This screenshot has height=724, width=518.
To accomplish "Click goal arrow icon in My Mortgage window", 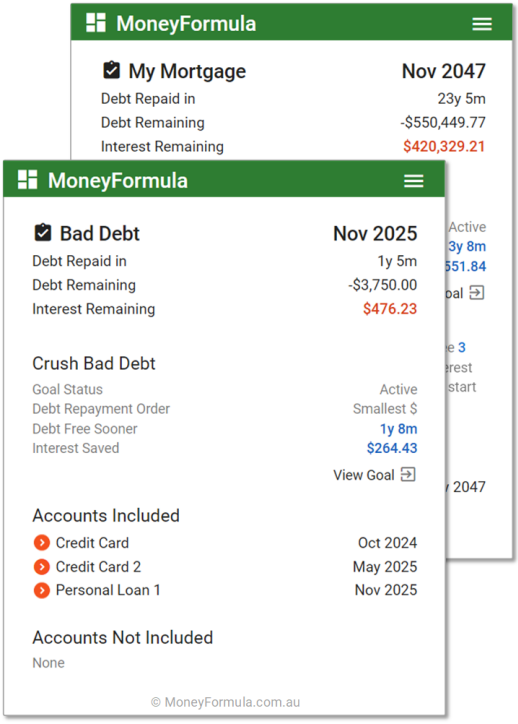I will coord(477,293).
